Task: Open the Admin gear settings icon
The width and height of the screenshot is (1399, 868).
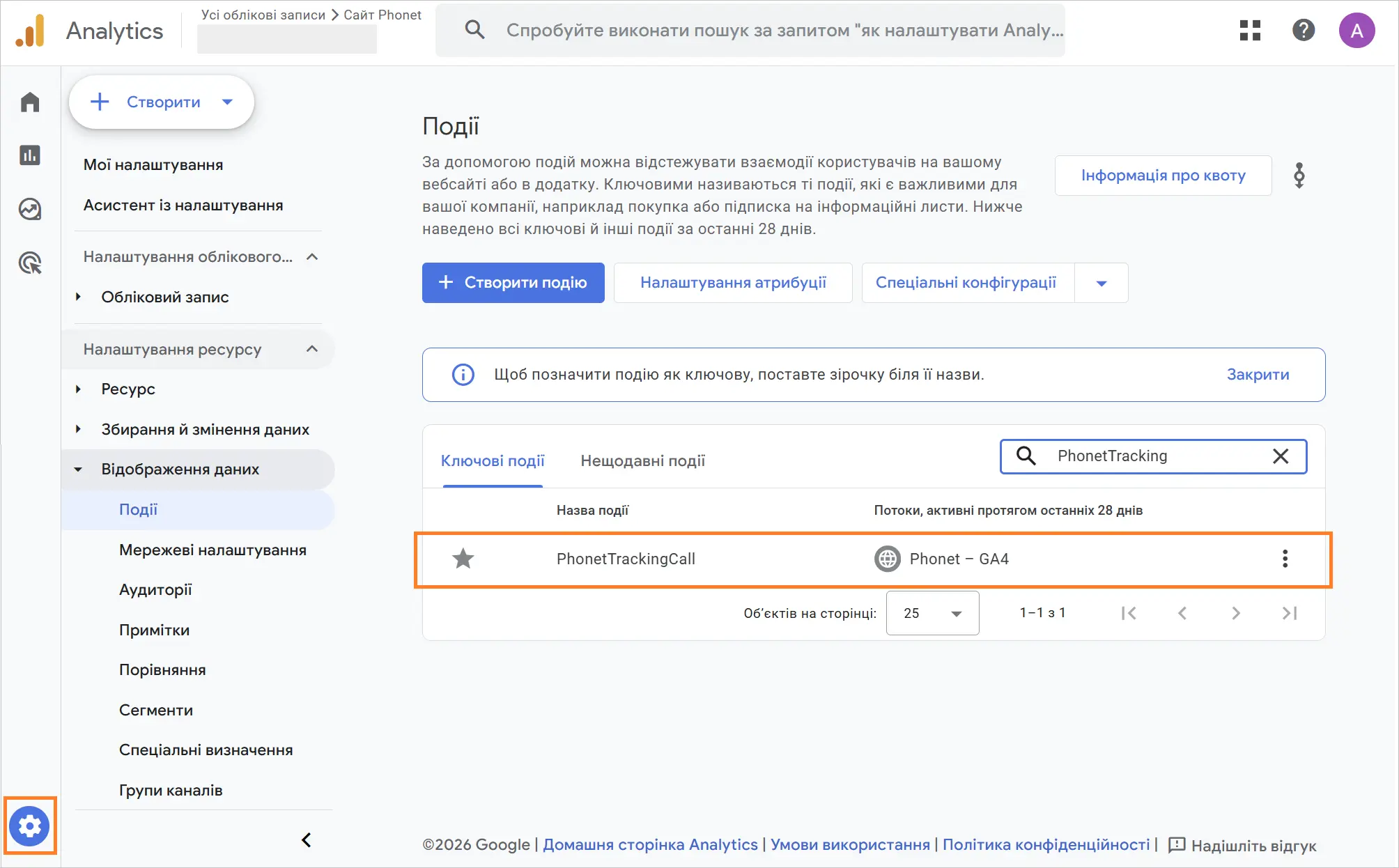Action: pyautogui.click(x=30, y=826)
